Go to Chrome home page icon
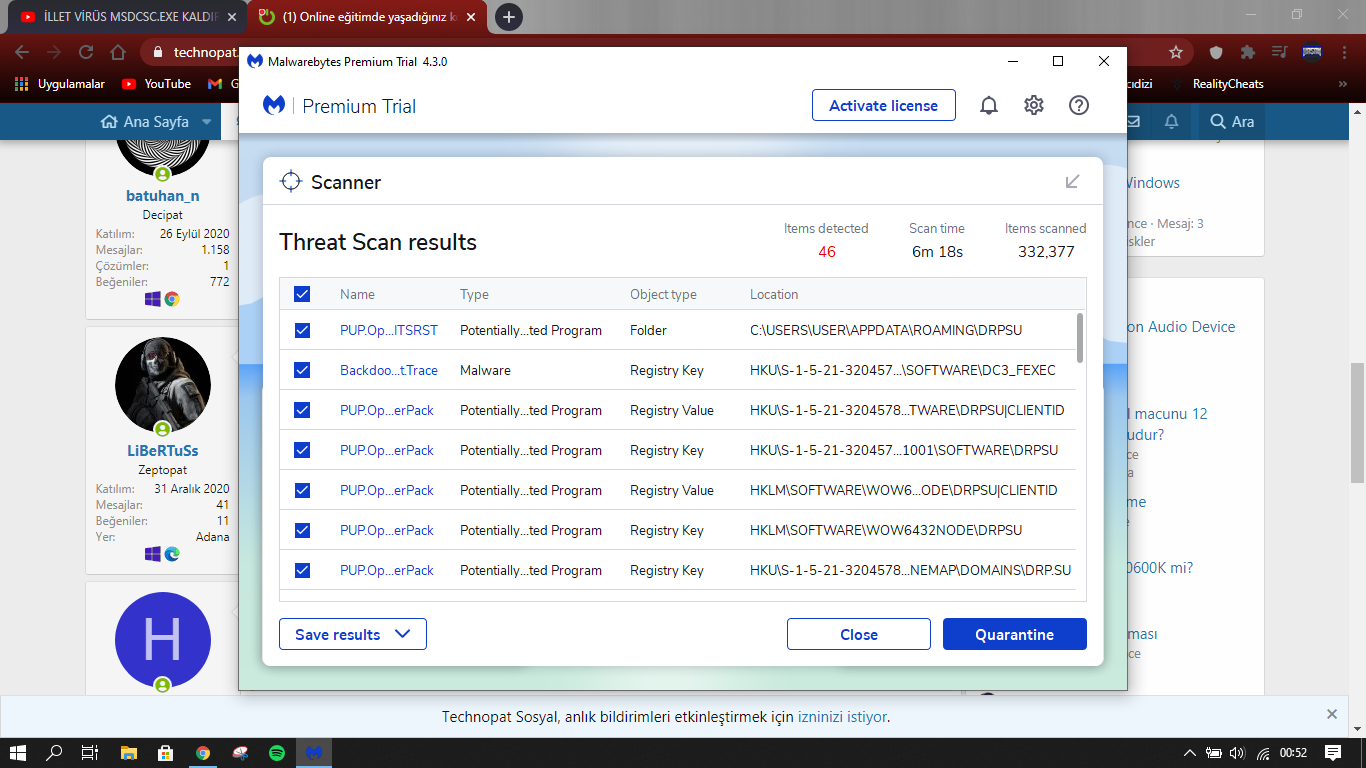1366x768 pixels. point(118,52)
